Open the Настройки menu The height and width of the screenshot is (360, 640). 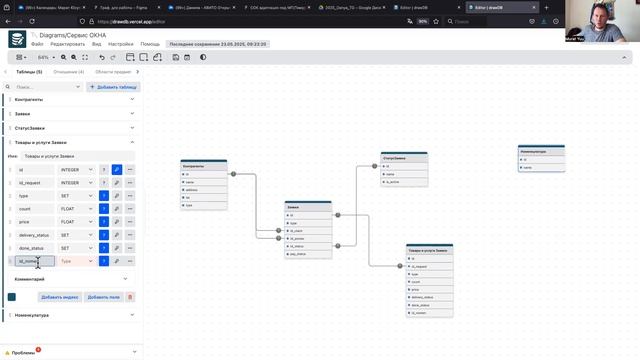[120, 44]
